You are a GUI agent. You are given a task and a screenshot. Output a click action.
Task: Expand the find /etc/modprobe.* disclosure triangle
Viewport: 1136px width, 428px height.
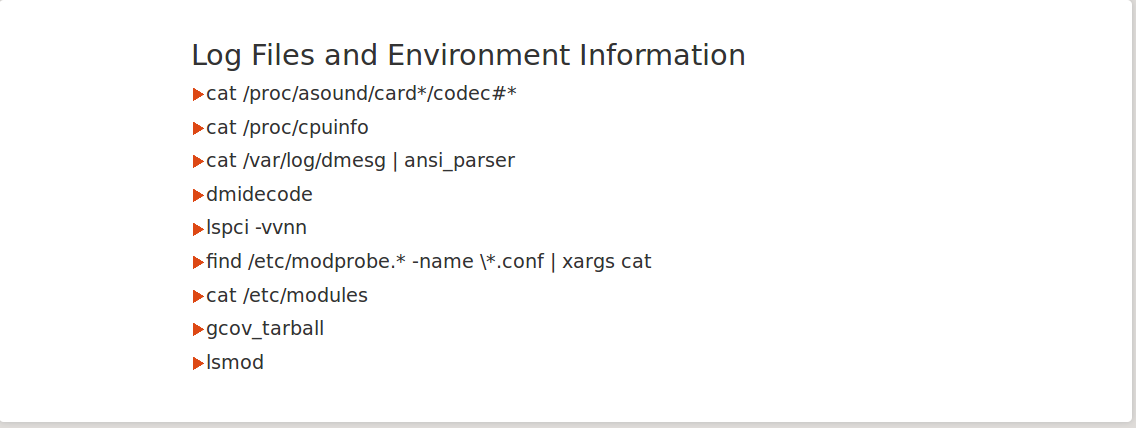pyautogui.click(x=198, y=262)
